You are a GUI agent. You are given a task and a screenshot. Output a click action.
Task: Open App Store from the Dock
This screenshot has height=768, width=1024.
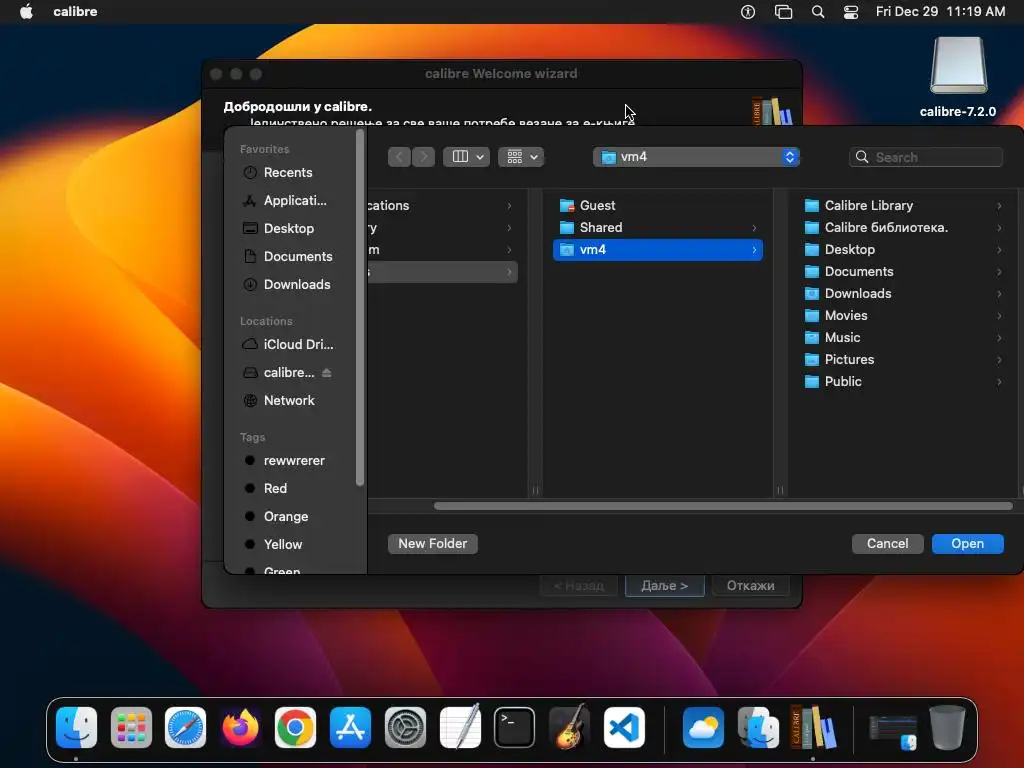pos(350,728)
